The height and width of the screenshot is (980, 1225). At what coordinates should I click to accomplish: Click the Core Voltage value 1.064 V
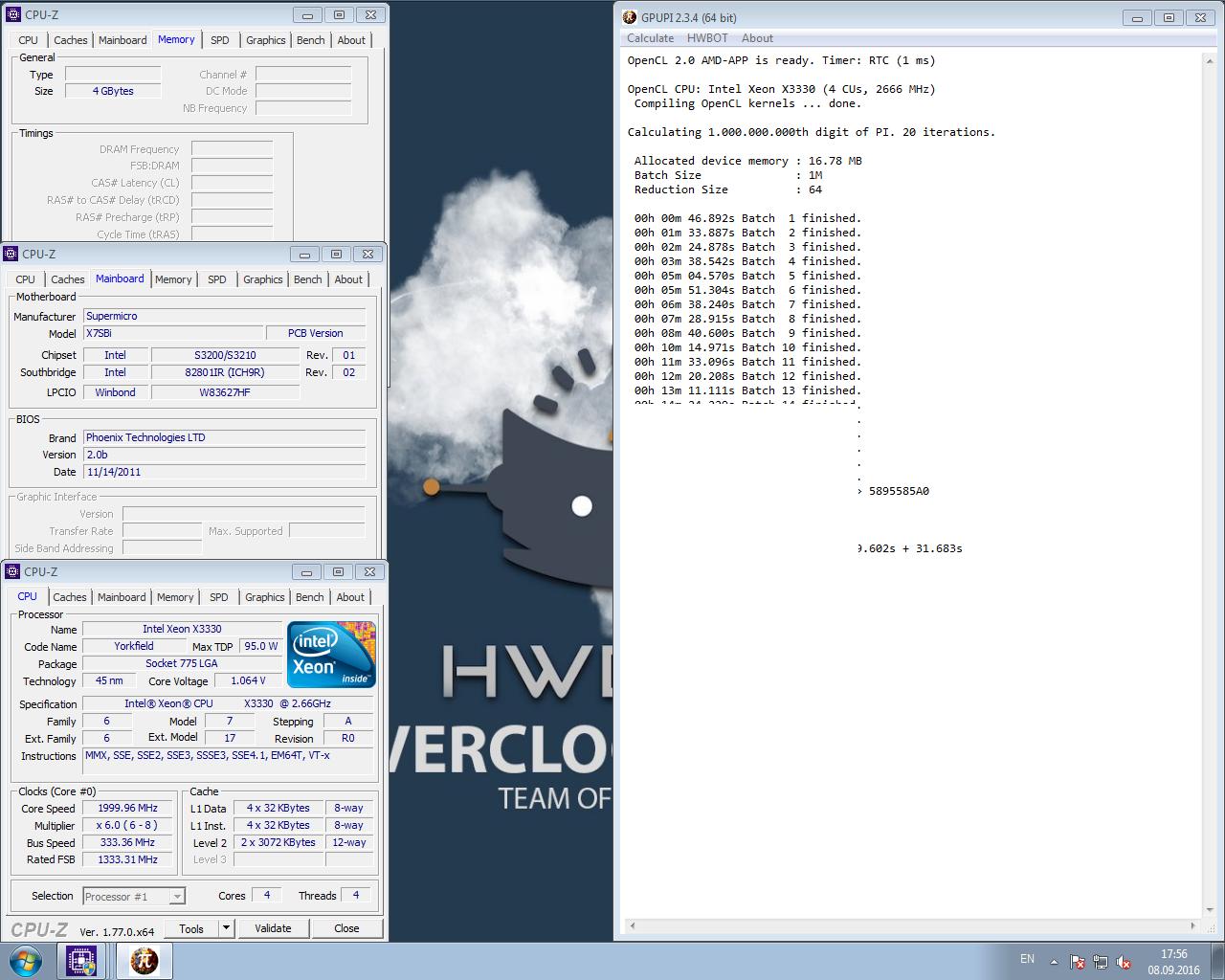(249, 680)
